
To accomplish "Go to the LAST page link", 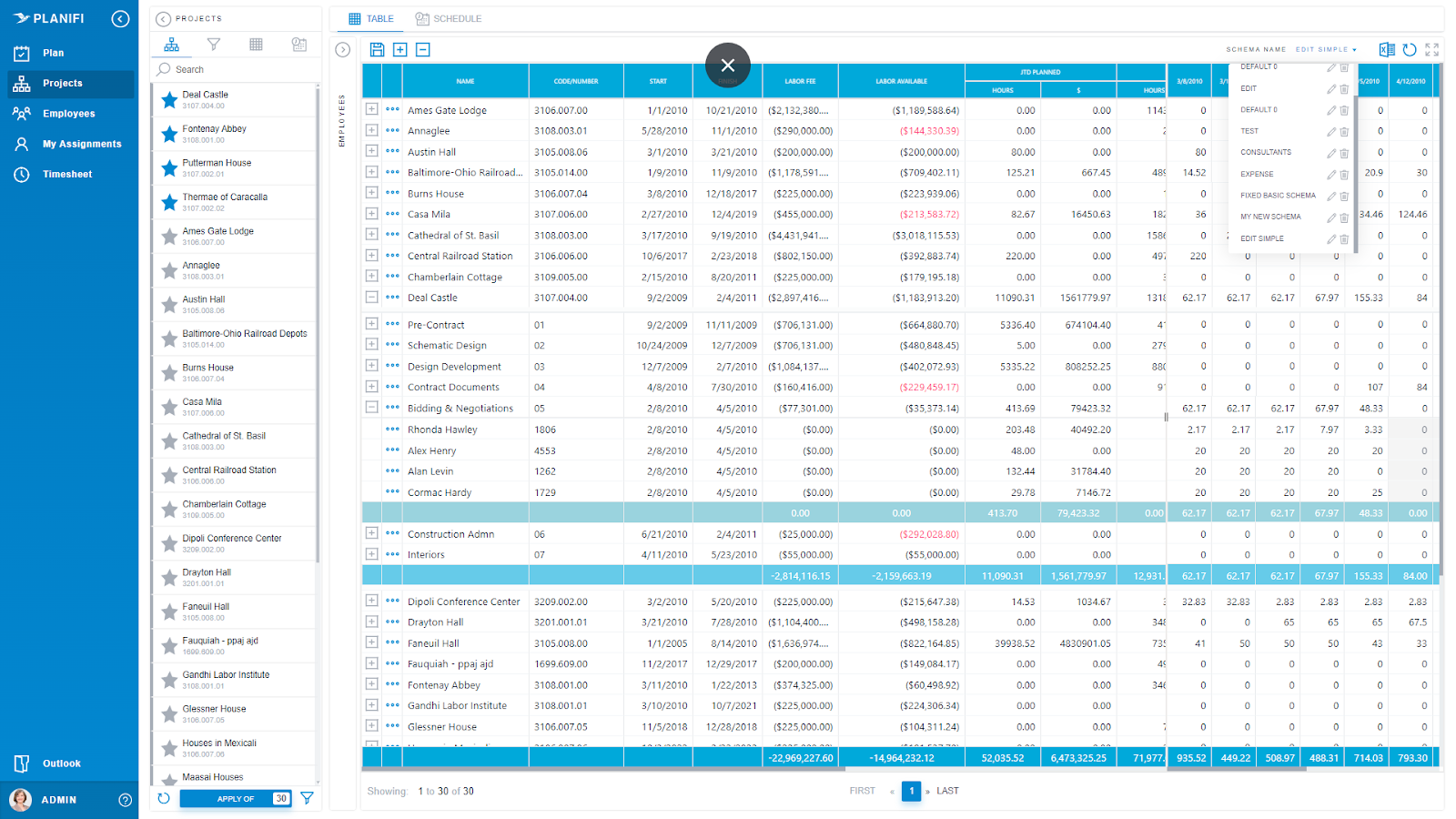I will click(947, 791).
